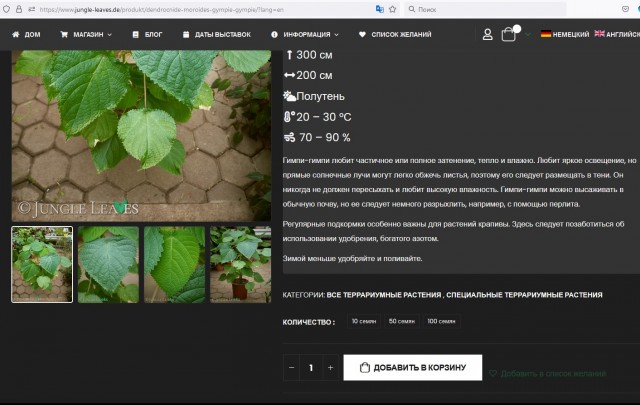This screenshot has height=405, width=640.
Task: Select the second leaf close-up thumbnail
Action: click(108, 265)
